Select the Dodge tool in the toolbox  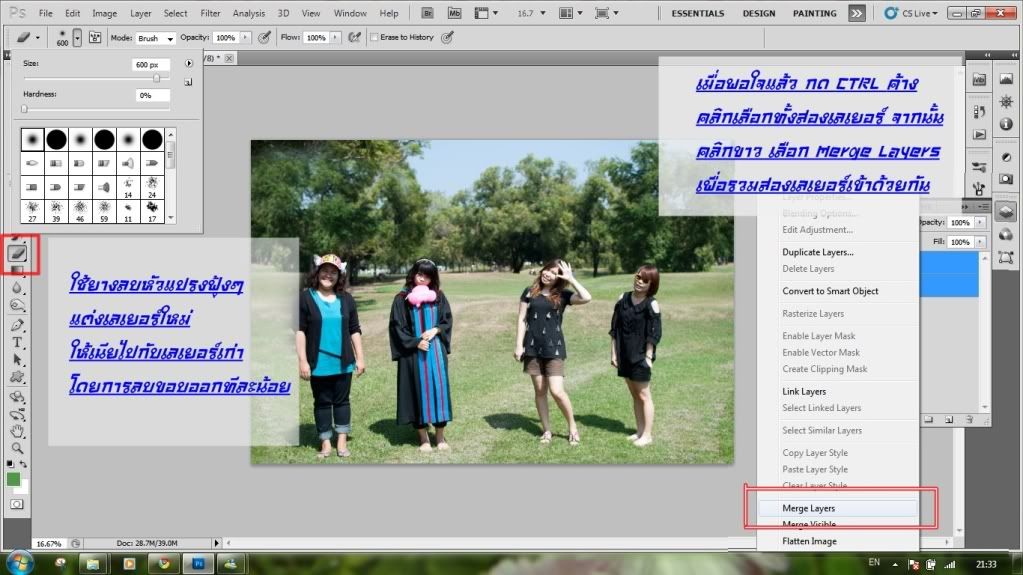18,305
